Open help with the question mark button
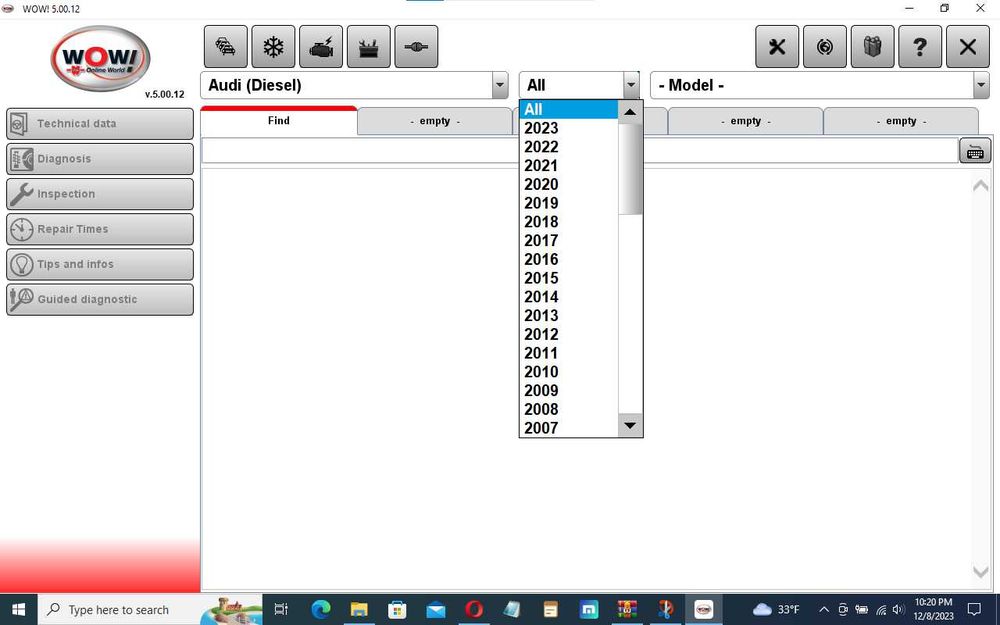Viewport: 1000px width, 625px height. [920, 47]
